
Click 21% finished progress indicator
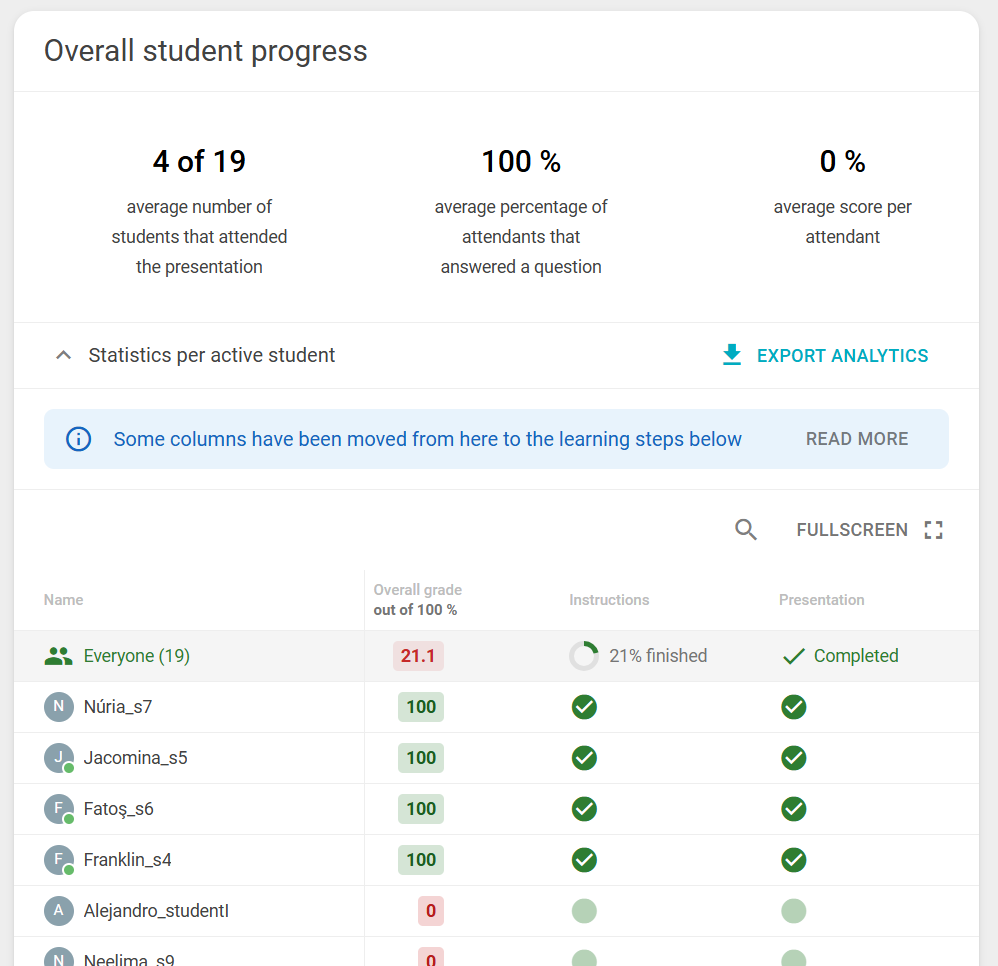(638, 656)
